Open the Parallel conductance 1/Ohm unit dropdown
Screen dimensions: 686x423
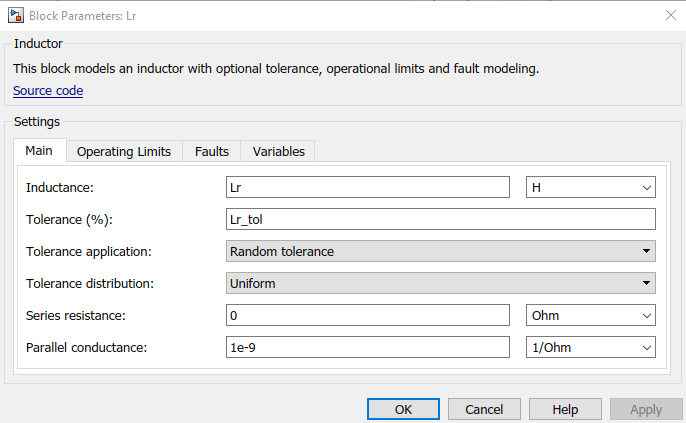click(x=590, y=347)
